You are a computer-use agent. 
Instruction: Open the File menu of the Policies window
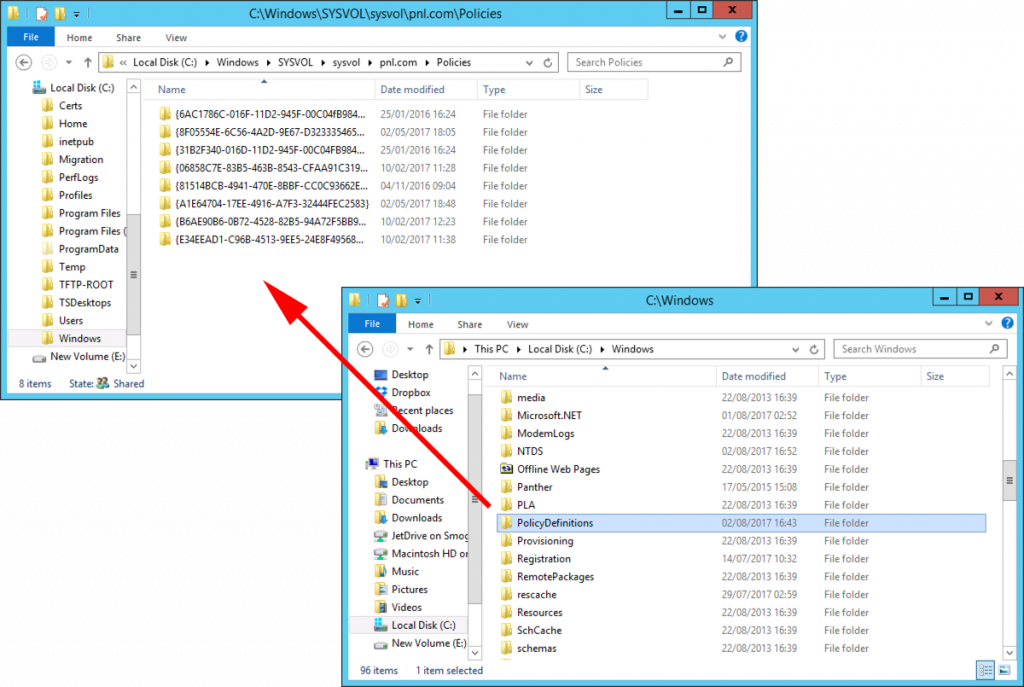30,36
